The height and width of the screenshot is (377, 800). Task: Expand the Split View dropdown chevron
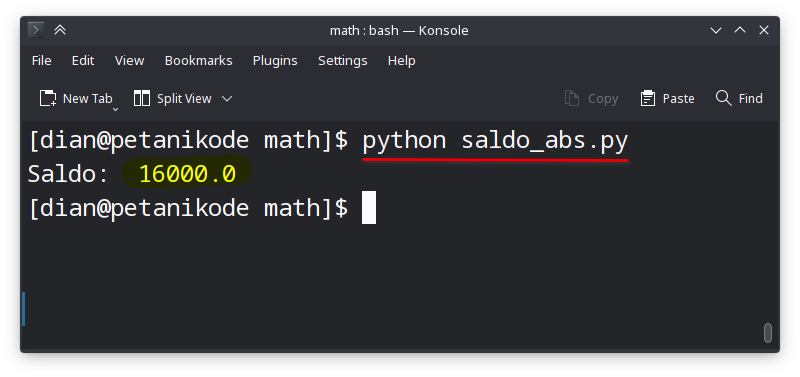pyautogui.click(x=227, y=98)
